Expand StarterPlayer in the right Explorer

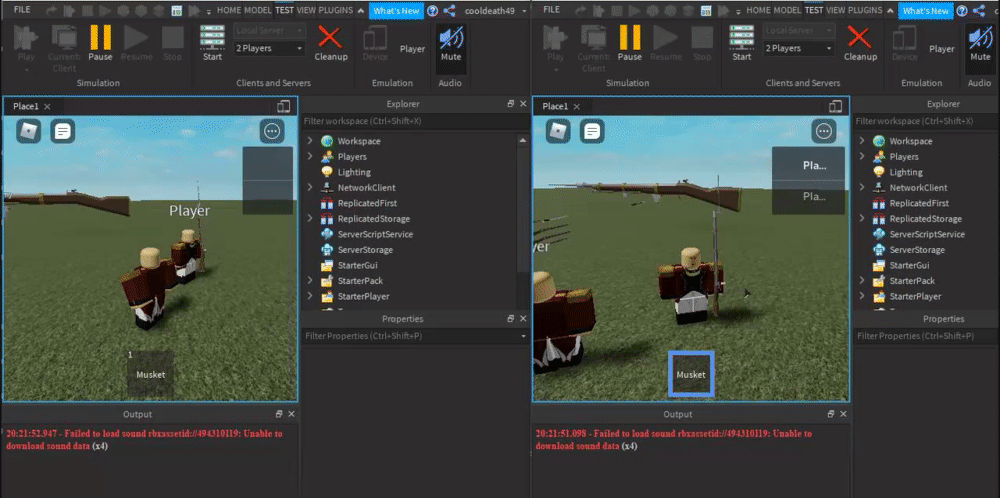coord(862,297)
